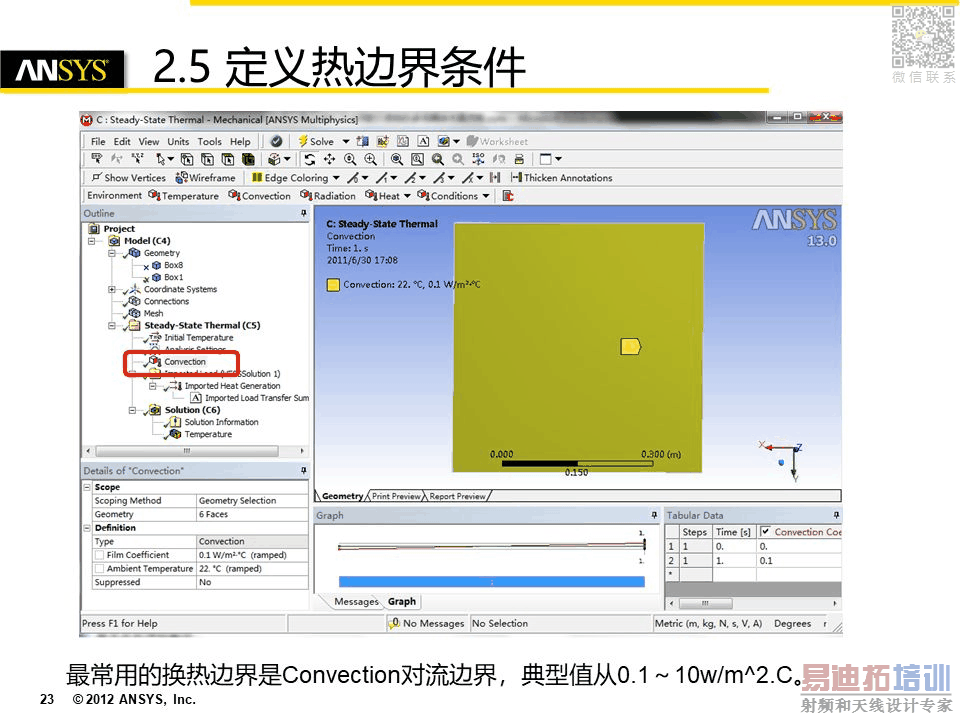The width and height of the screenshot is (960, 720).
Task: Check the Ambient Temperature checkbox
Action: [x=99, y=569]
